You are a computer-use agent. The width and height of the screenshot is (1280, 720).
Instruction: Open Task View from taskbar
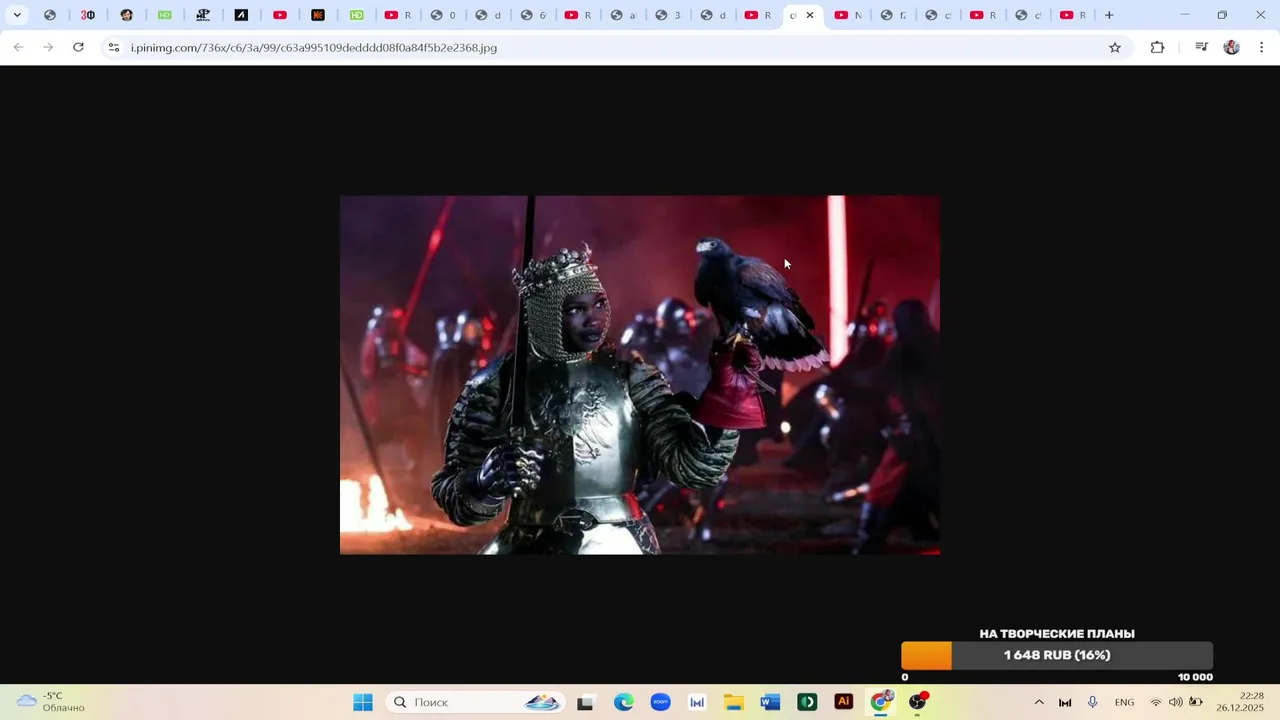[x=585, y=702]
